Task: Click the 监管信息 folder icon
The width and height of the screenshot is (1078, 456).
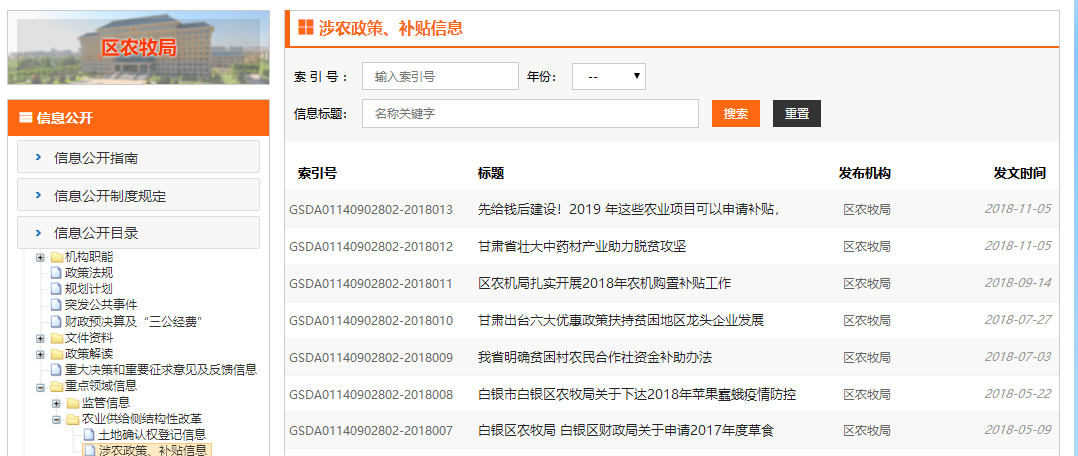Action: click(x=73, y=403)
